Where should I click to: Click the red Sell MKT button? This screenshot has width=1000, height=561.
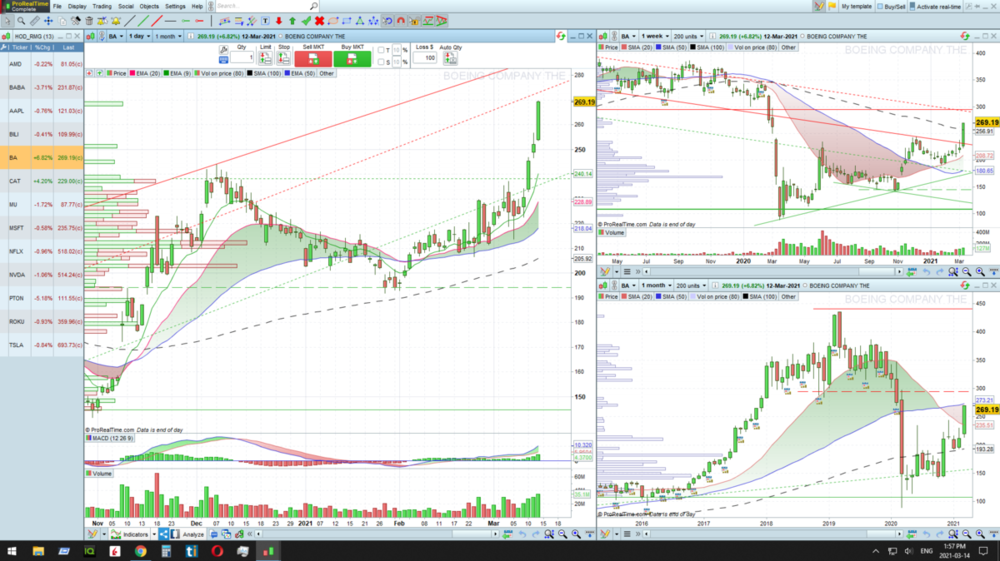(x=313, y=59)
